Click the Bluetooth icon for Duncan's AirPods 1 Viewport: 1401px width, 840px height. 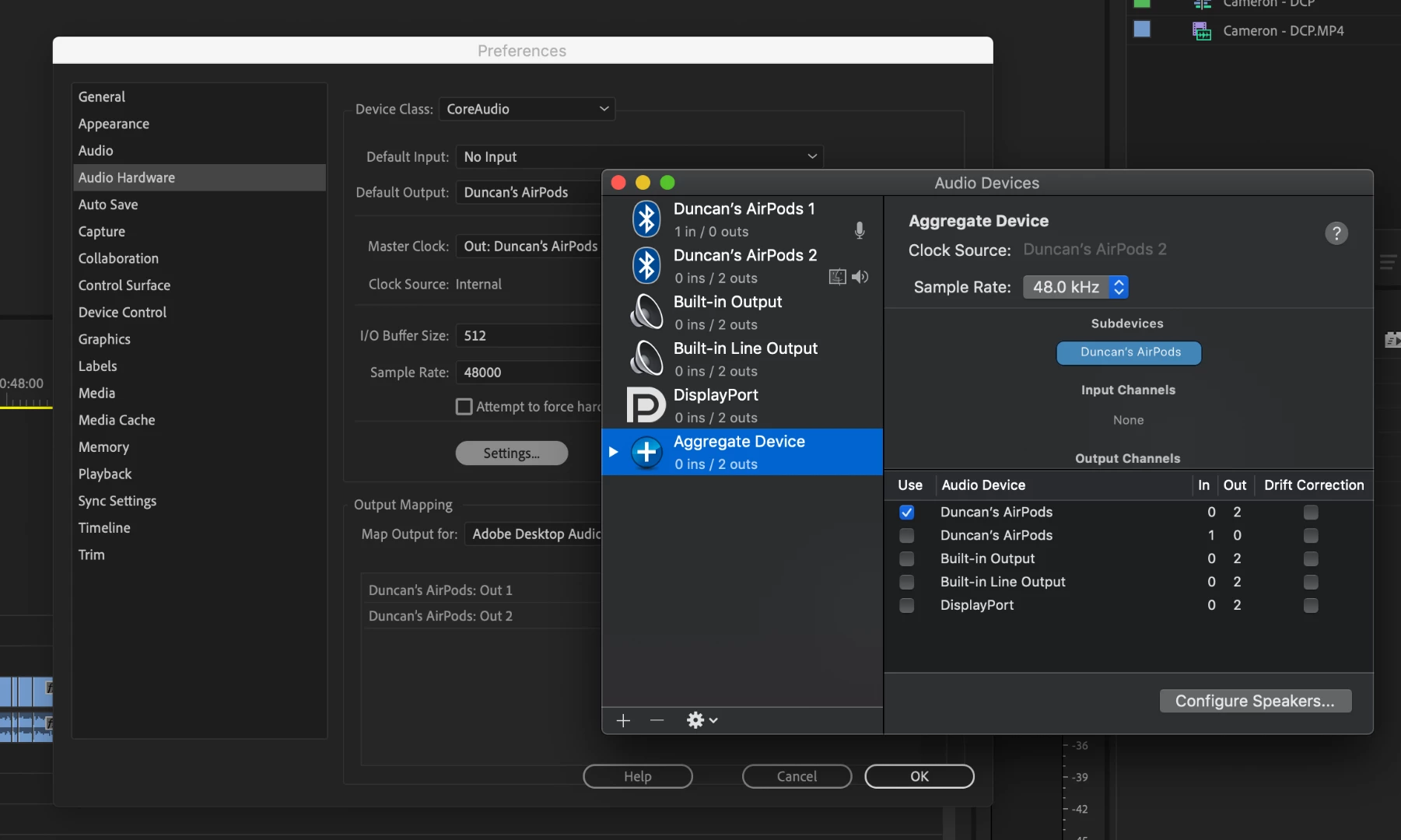click(x=646, y=219)
